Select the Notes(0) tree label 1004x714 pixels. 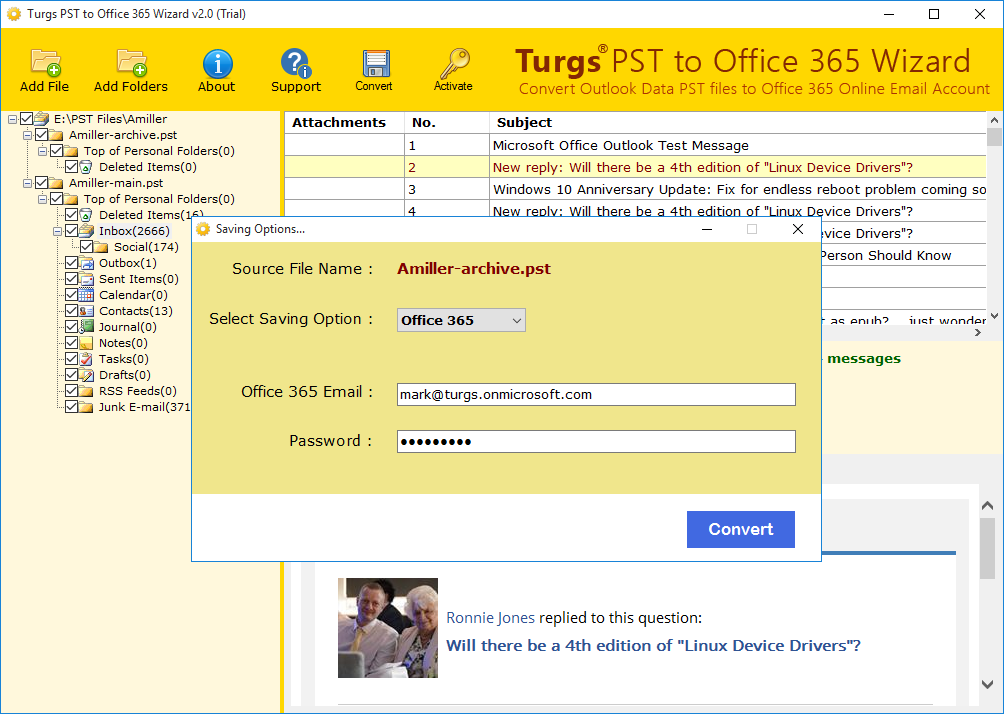pyautogui.click(x=123, y=343)
